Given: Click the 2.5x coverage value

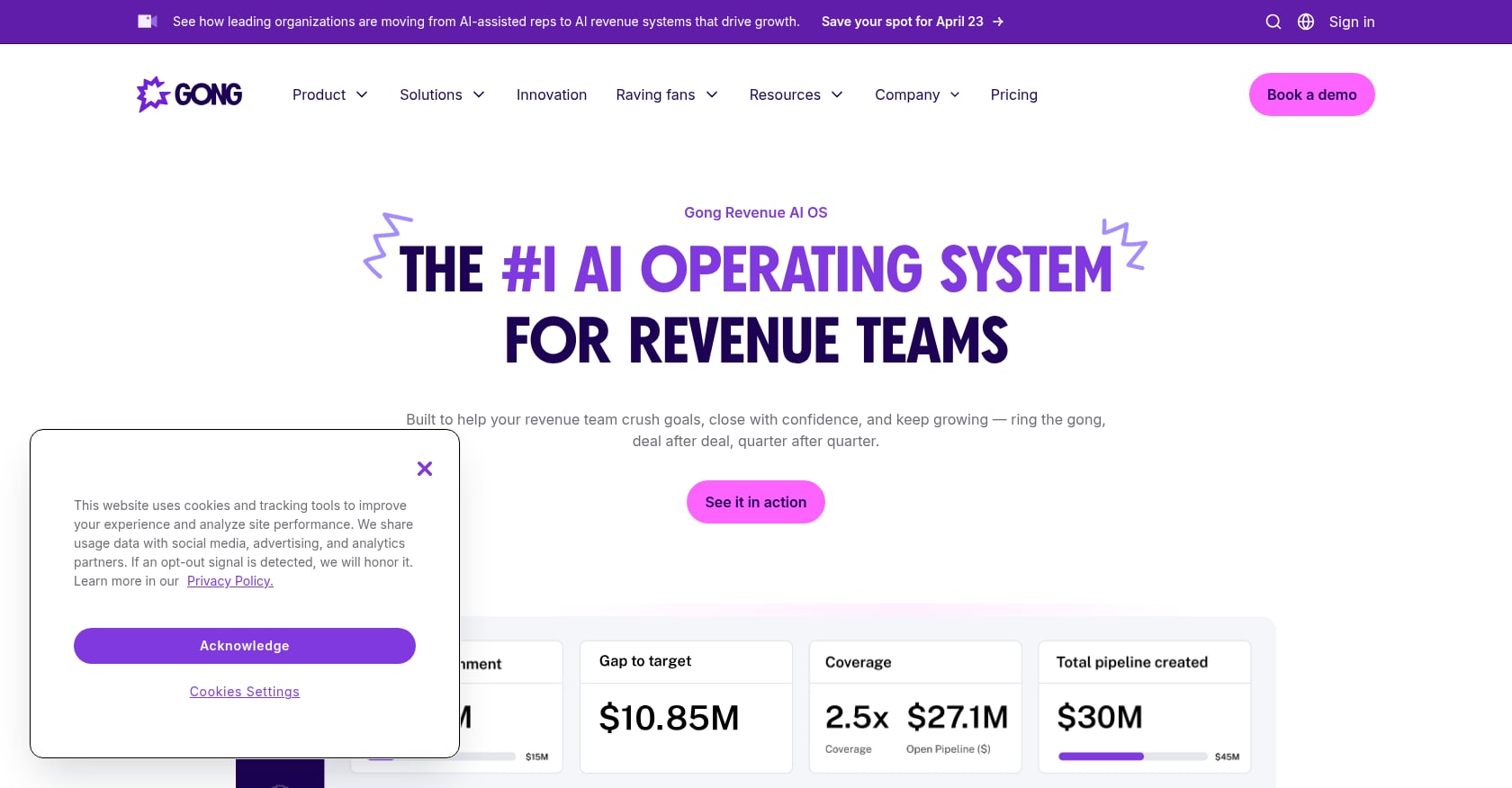Looking at the screenshot, I should [x=857, y=717].
